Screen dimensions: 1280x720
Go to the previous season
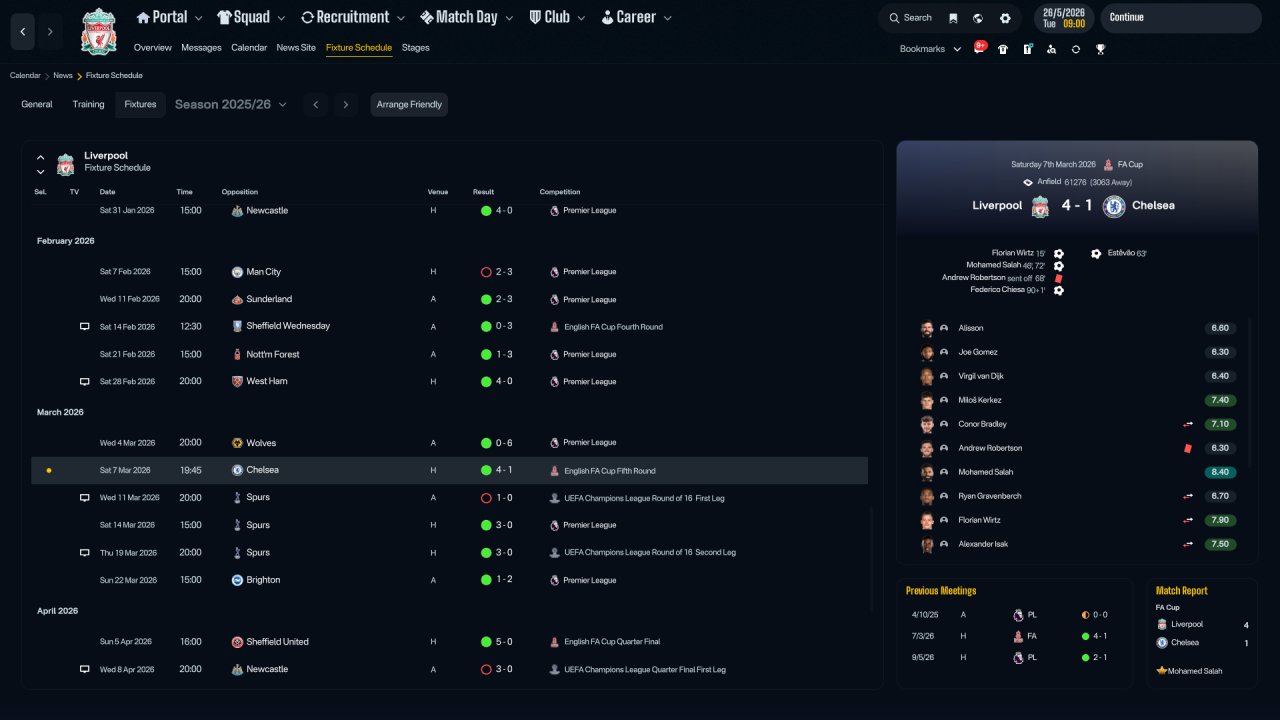click(x=315, y=105)
